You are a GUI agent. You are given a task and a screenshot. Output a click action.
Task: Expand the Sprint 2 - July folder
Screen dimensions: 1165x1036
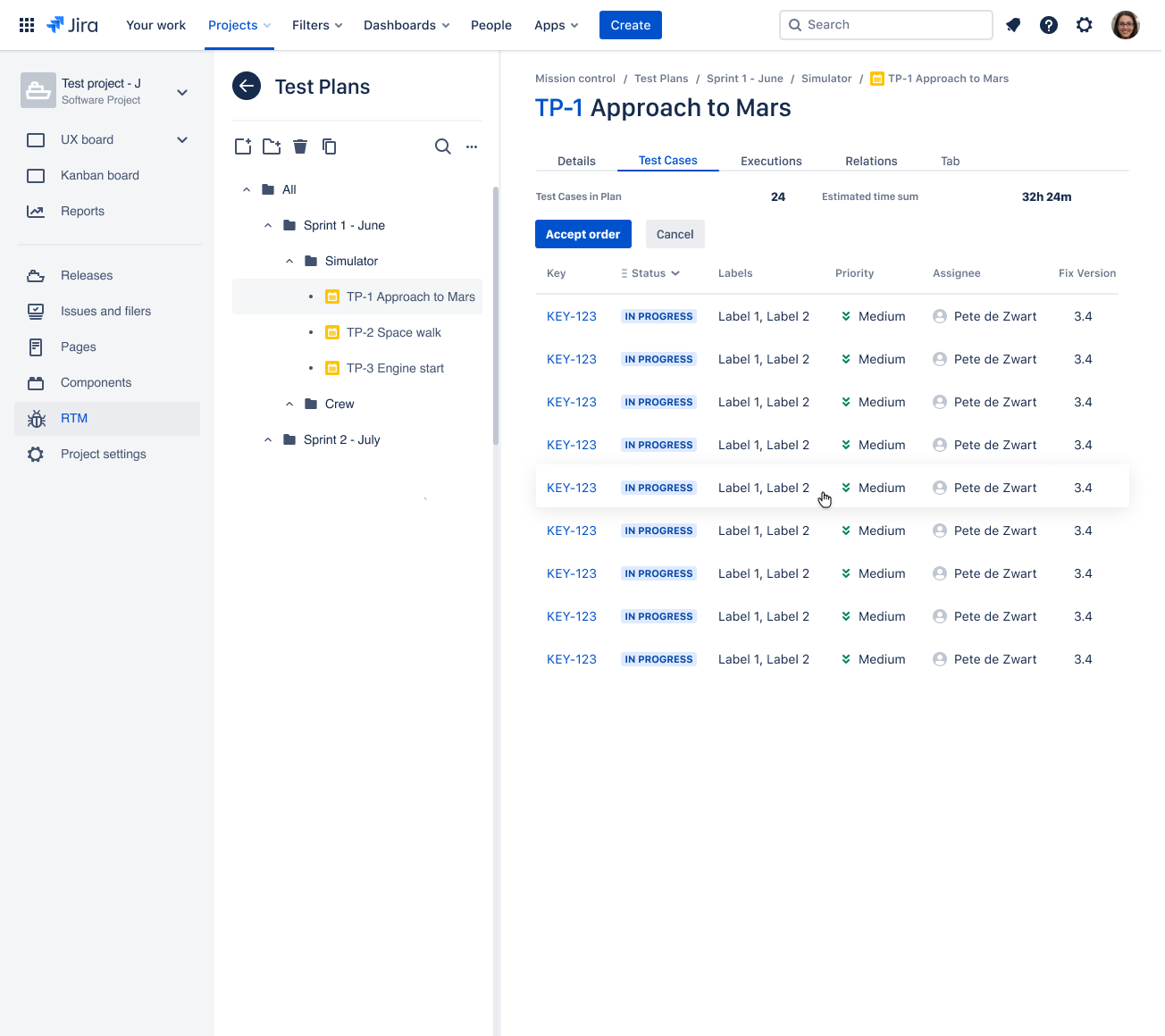click(268, 439)
